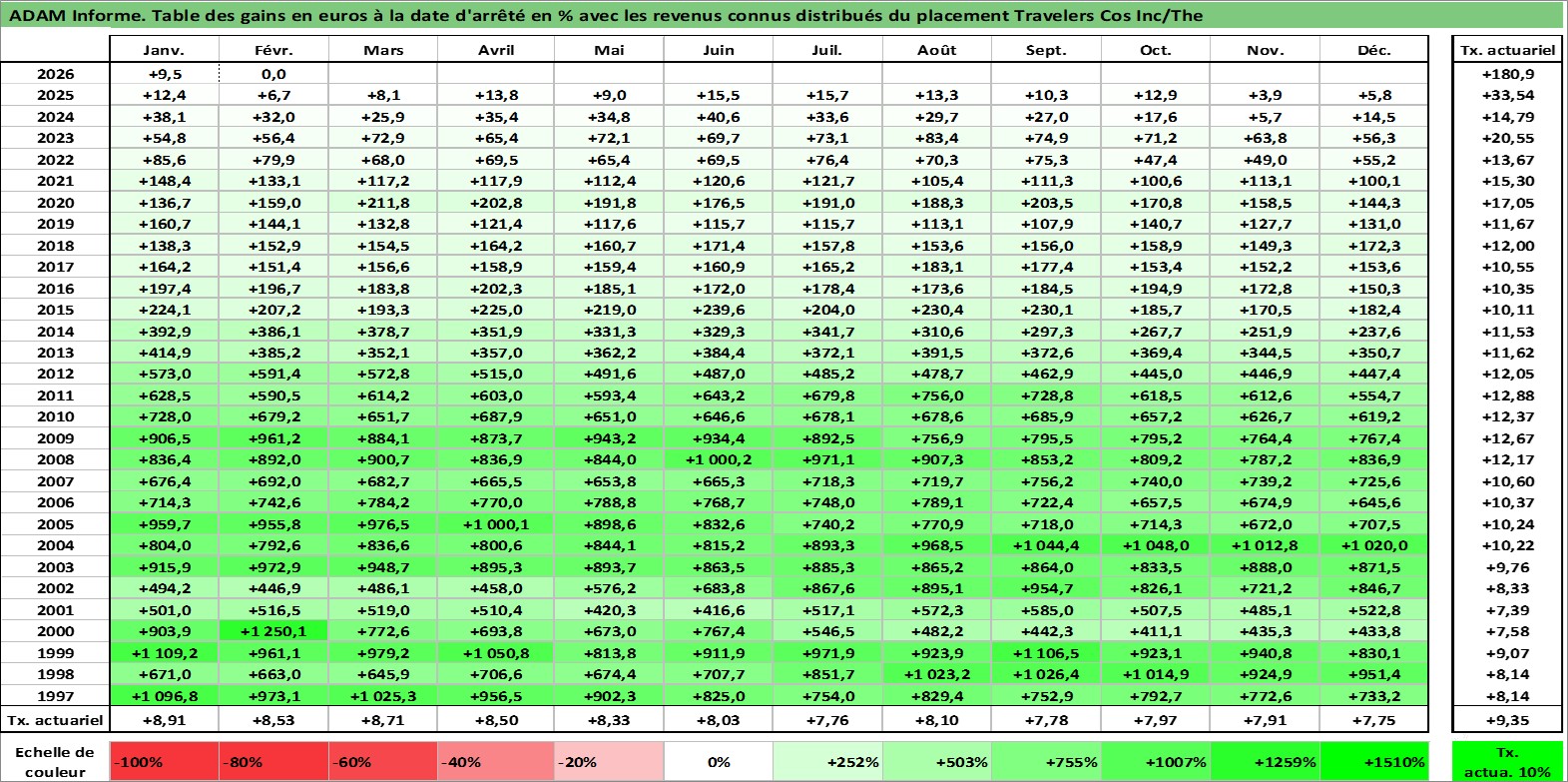Select the '+1 000,2' cell in 2008
Screen dimensions: 1568x782
pyautogui.click(x=719, y=459)
